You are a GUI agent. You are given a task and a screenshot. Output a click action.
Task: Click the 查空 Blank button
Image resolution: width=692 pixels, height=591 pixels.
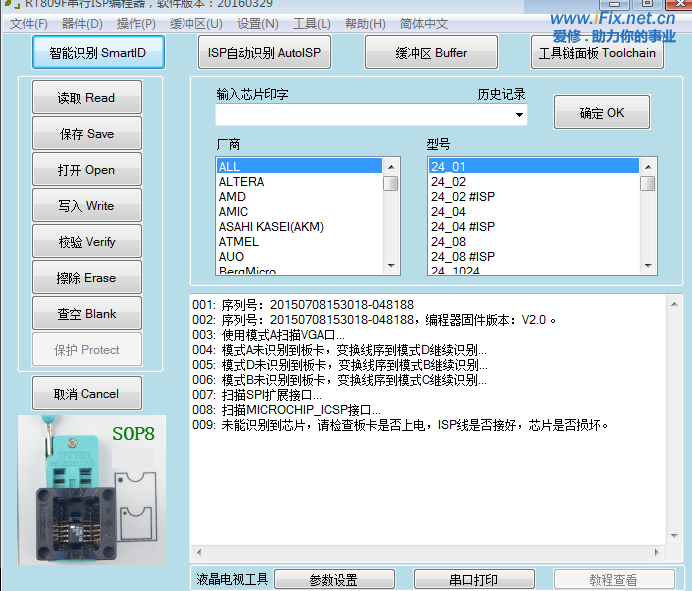[x=87, y=313]
